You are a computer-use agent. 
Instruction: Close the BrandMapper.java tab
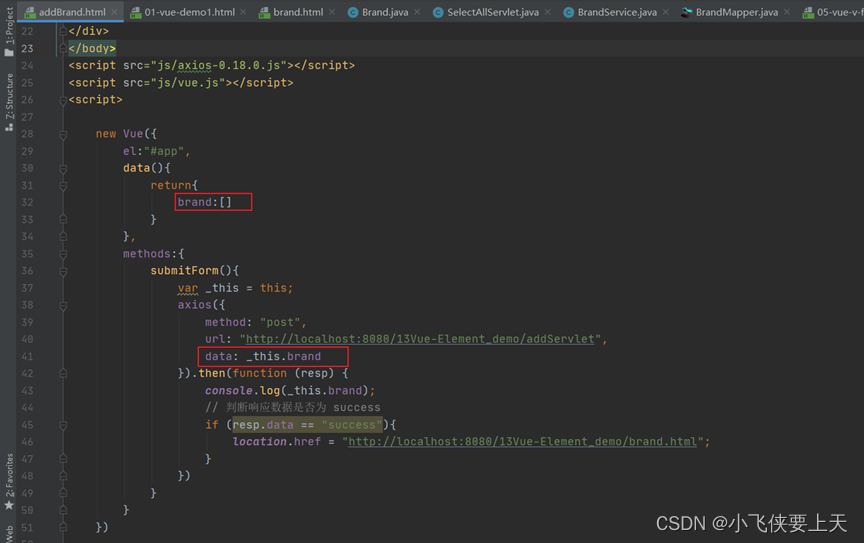(x=786, y=12)
